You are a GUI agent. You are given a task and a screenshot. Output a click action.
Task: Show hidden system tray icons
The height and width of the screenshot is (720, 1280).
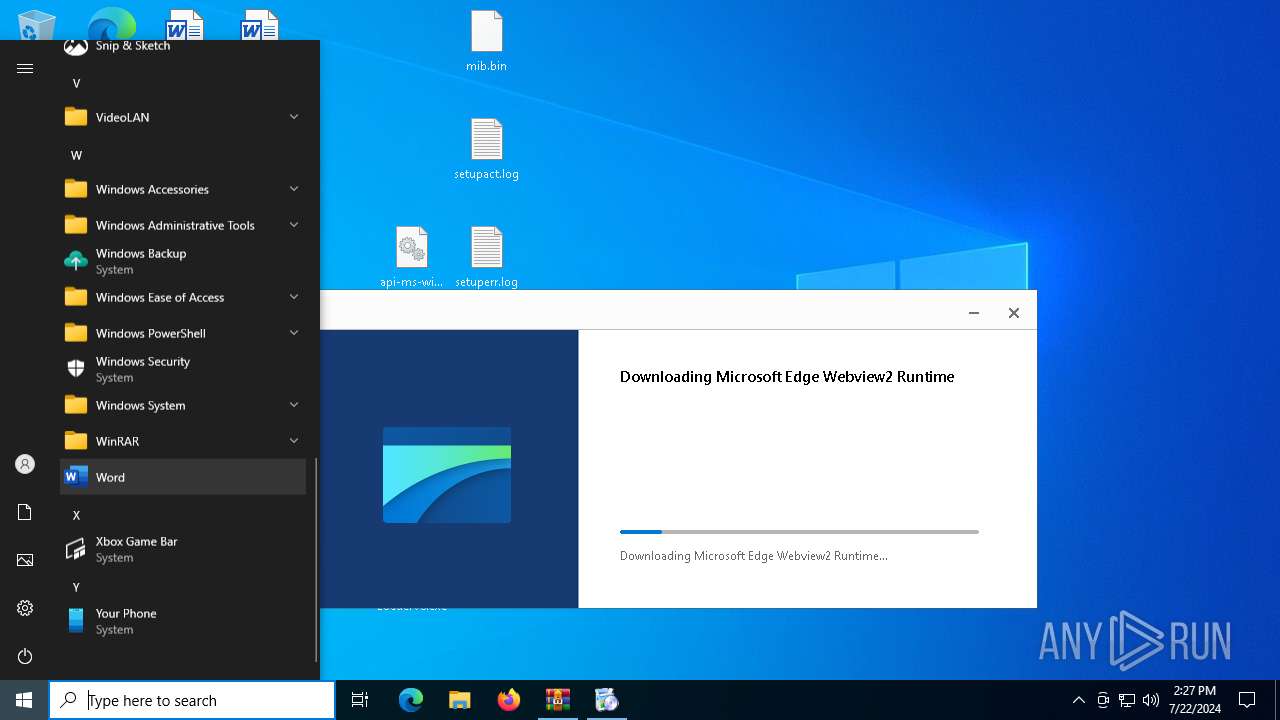[x=1078, y=700]
